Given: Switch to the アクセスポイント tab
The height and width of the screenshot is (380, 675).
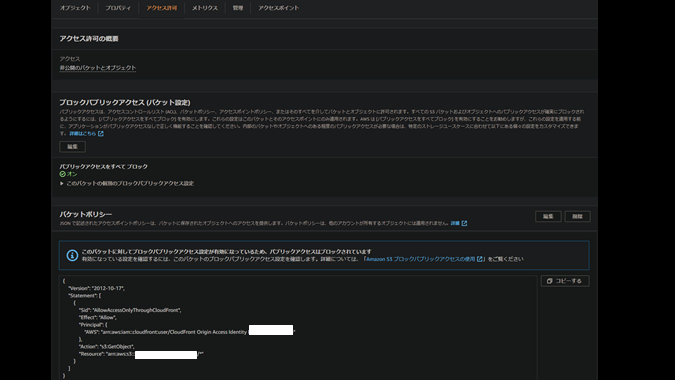Looking at the screenshot, I should (x=279, y=8).
